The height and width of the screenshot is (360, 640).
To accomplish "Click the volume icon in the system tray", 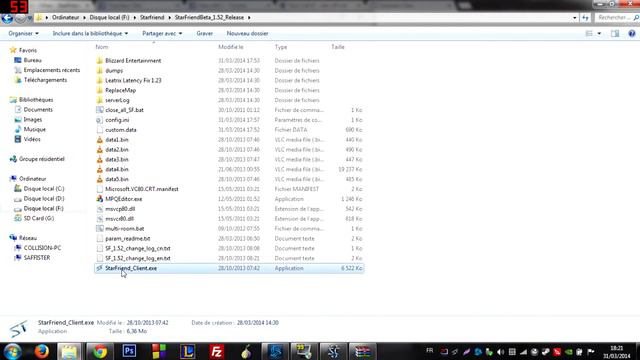I will 500,352.
